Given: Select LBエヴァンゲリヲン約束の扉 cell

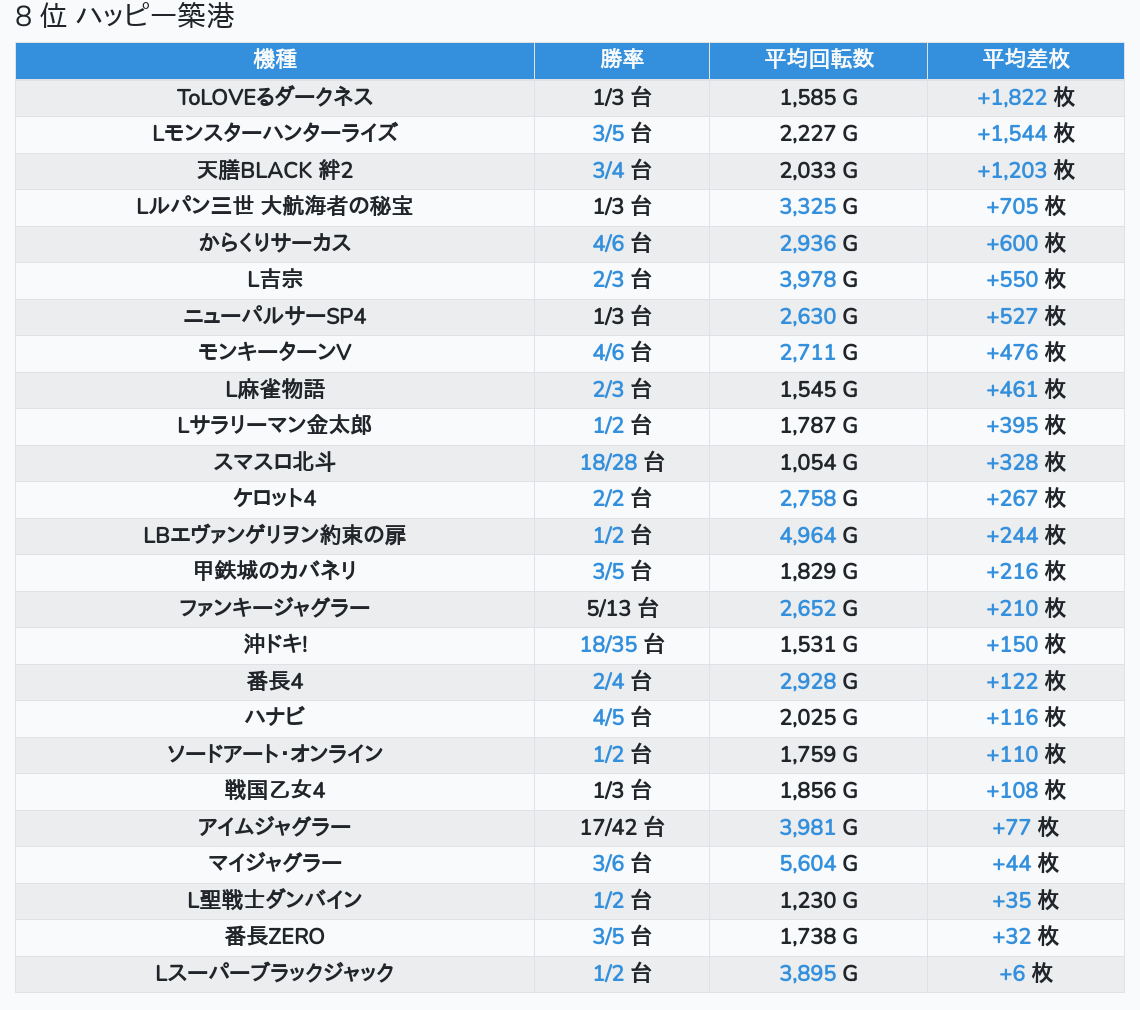Looking at the screenshot, I should (x=275, y=535).
